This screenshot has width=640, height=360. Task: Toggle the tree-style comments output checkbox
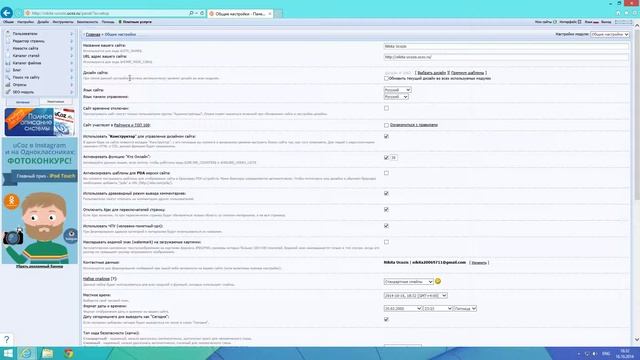(x=386, y=193)
